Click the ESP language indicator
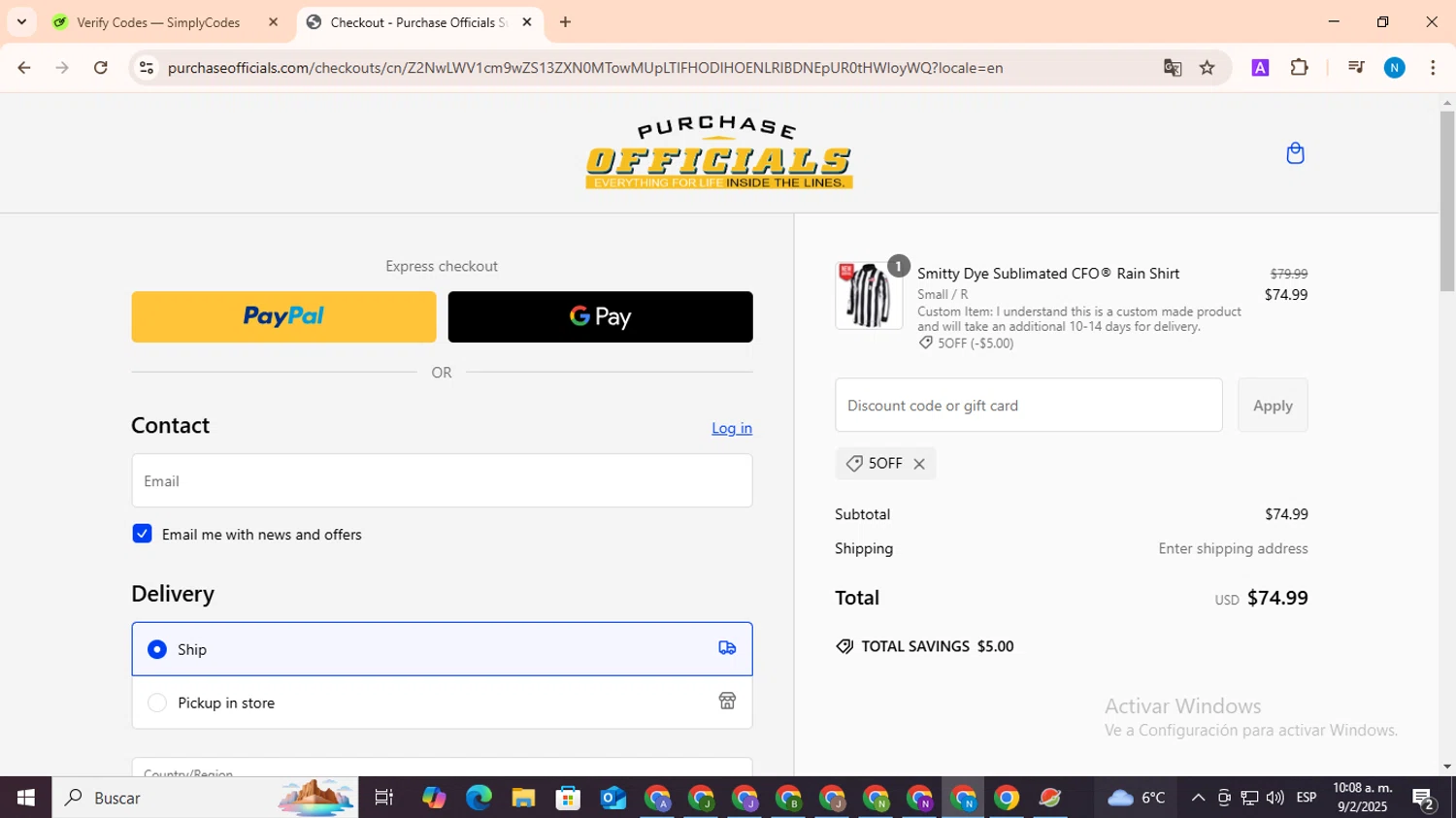 pyautogui.click(x=1307, y=798)
